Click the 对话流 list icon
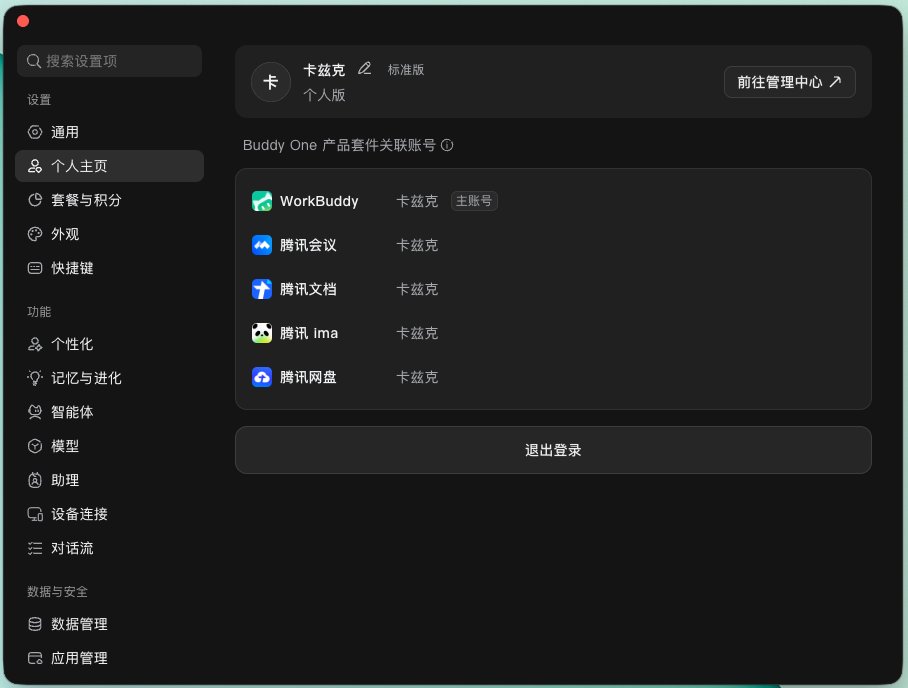The height and width of the screenshot is (688, 908). [35, 548]
